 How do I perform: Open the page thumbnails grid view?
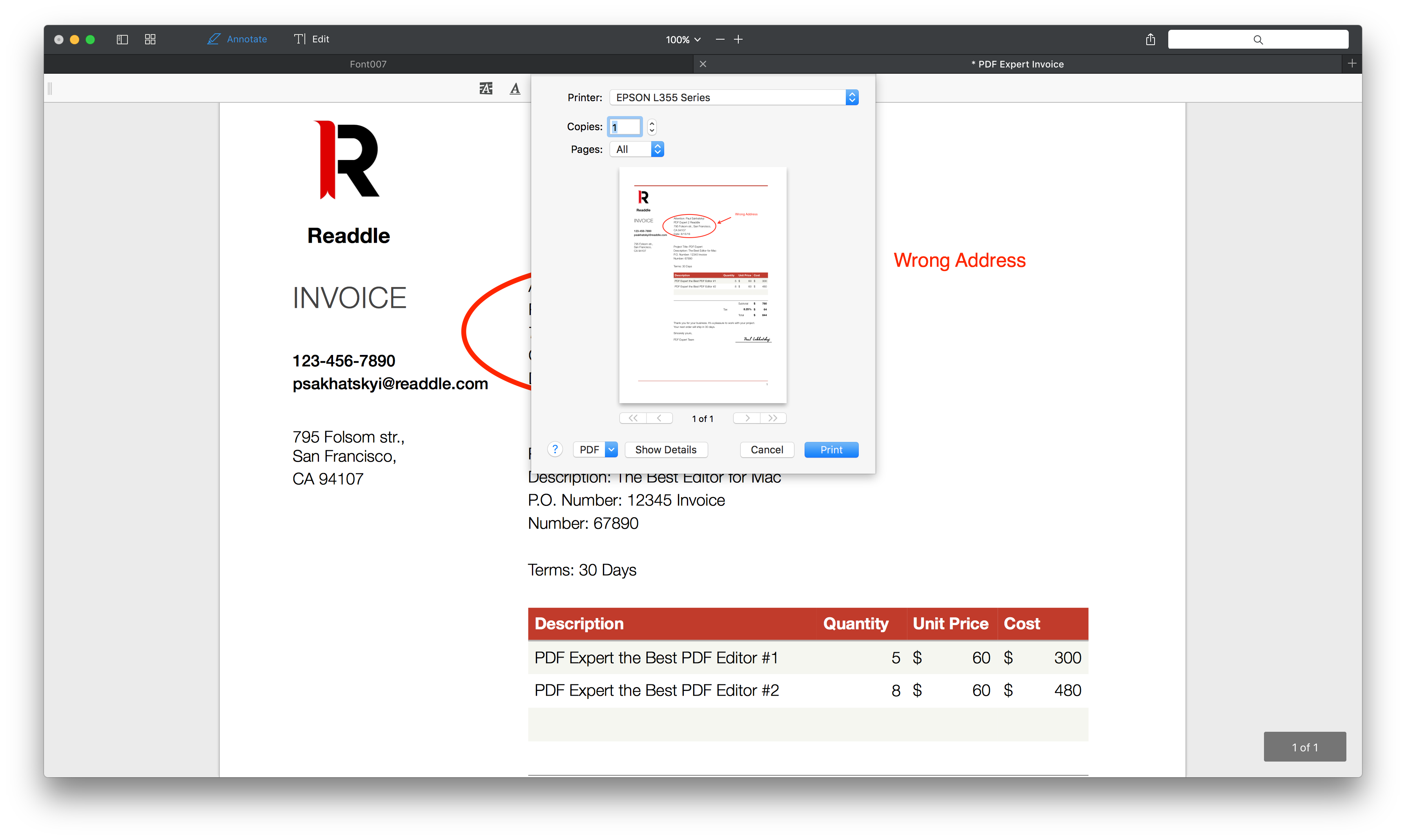click(150, 39)
